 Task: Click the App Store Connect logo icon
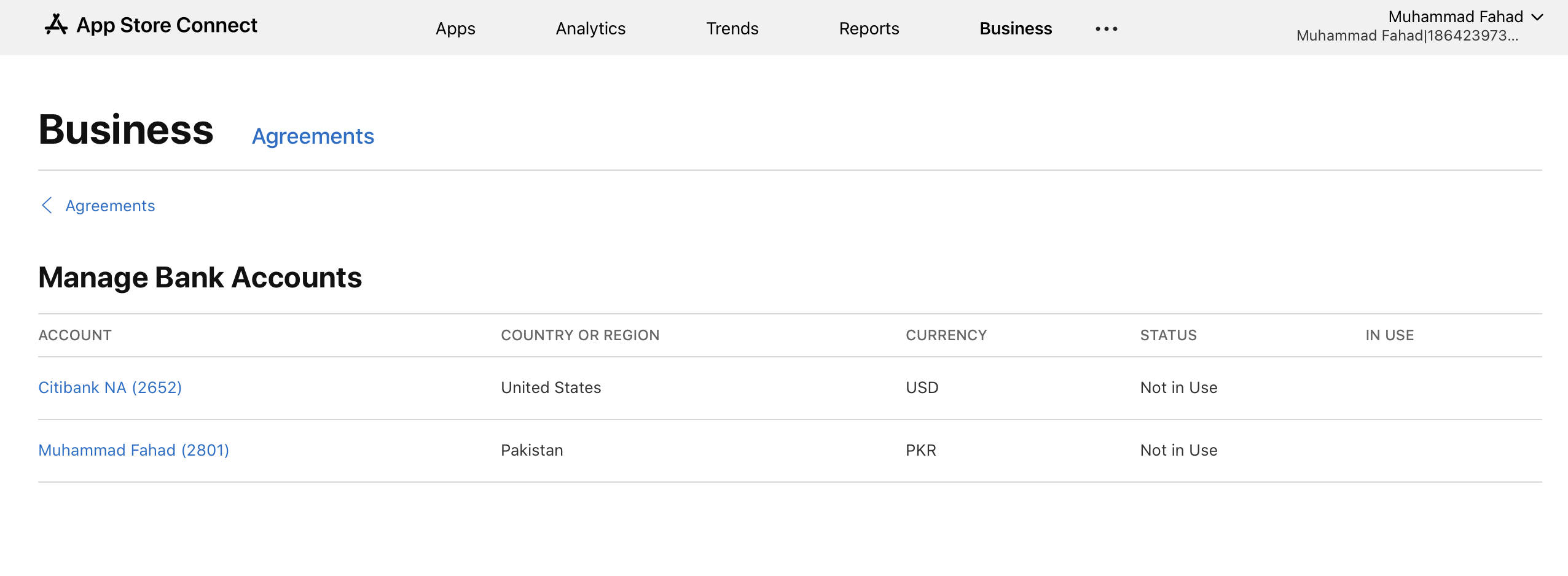coord(56,25)
